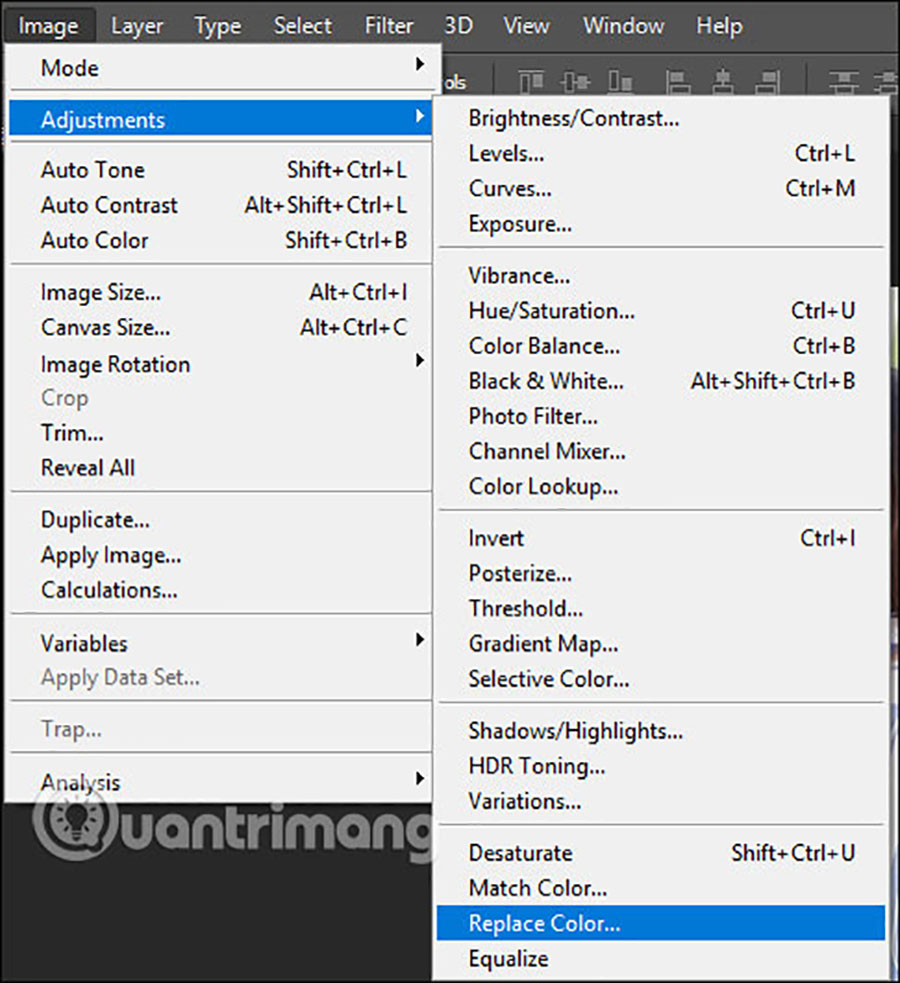Click the Distribute Top Edges icon

point(842,80)
